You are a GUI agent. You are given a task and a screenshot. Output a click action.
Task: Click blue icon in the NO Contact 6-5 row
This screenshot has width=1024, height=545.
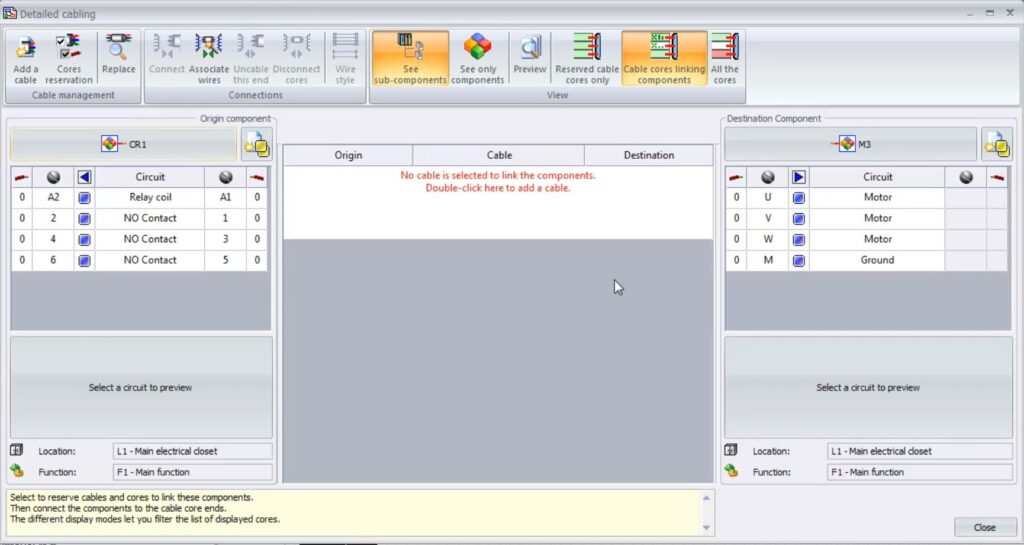coord(84,260)
